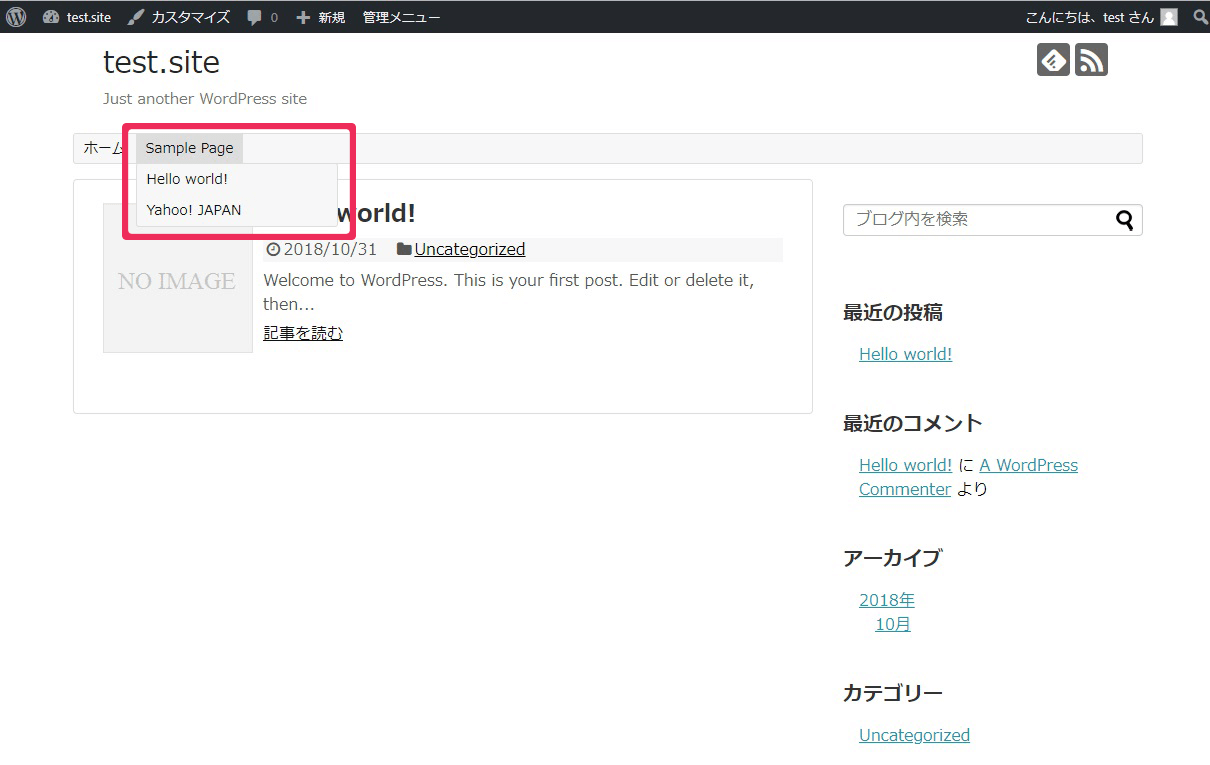Viewport: 1210px width, 765px height.
Task: Open the RSS feed icon
Action: click(1091, 60)
